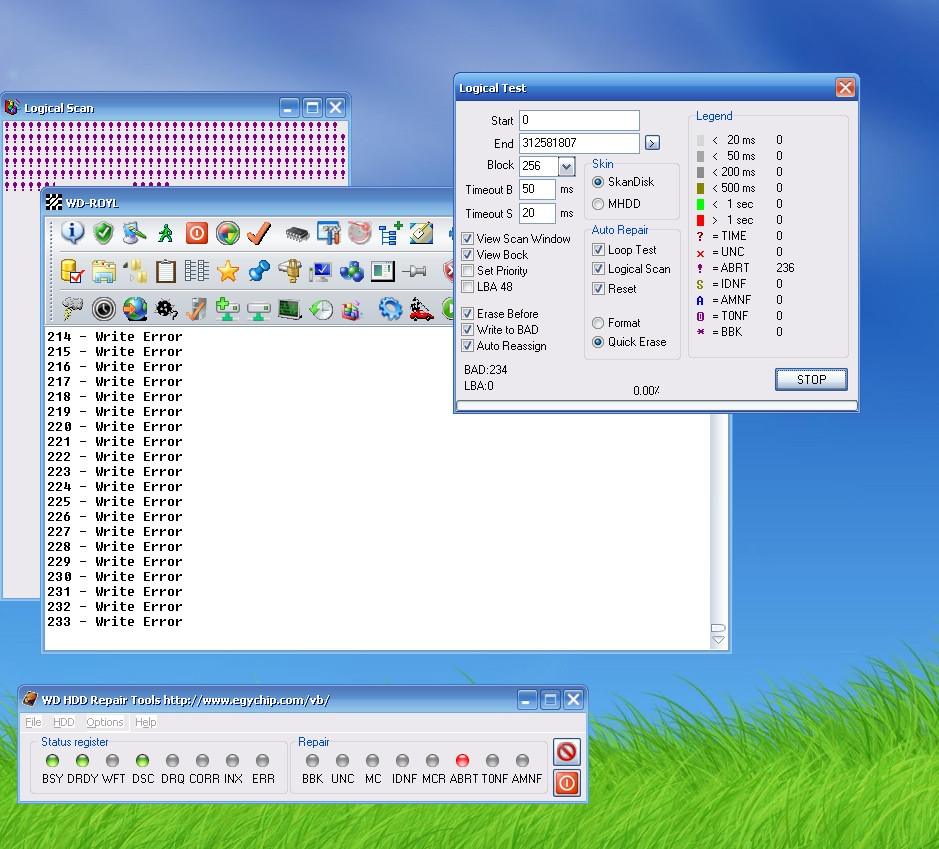
Task: Click the arrow button beside End field
Action: 652,143
